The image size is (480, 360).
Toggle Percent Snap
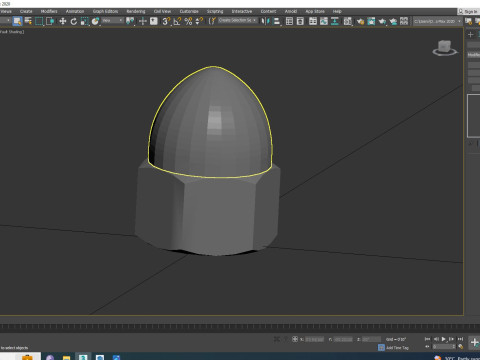pyautogui.click(x=188, y=21)
